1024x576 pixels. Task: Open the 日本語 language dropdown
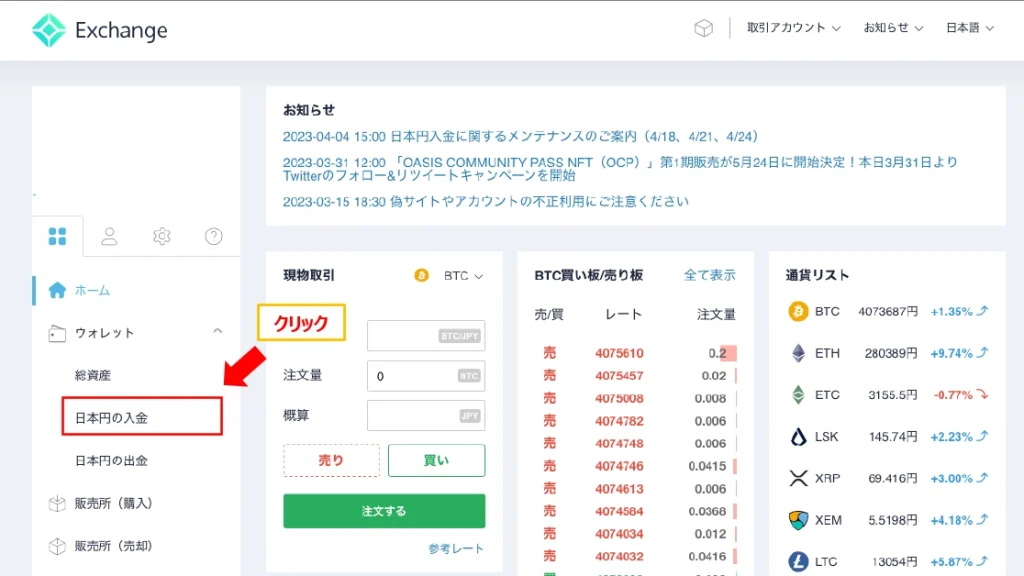[x=970, y=28]
